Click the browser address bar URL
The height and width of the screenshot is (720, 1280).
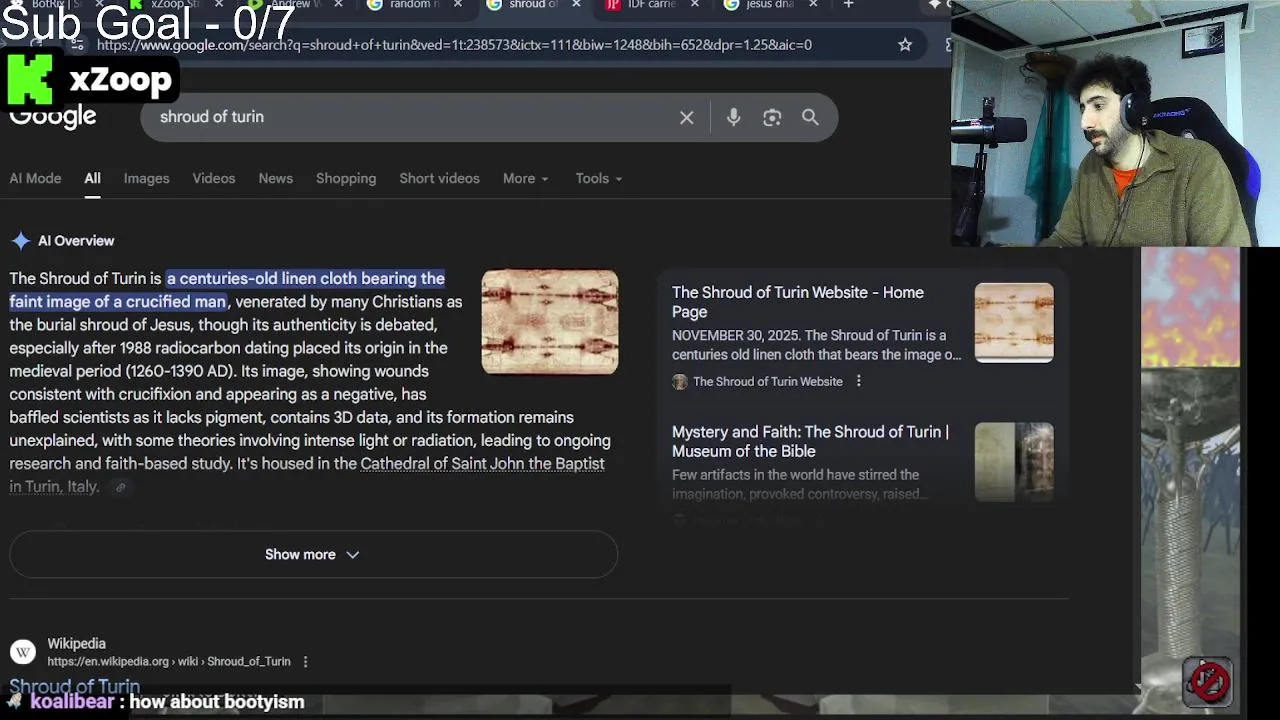point(454,45)
